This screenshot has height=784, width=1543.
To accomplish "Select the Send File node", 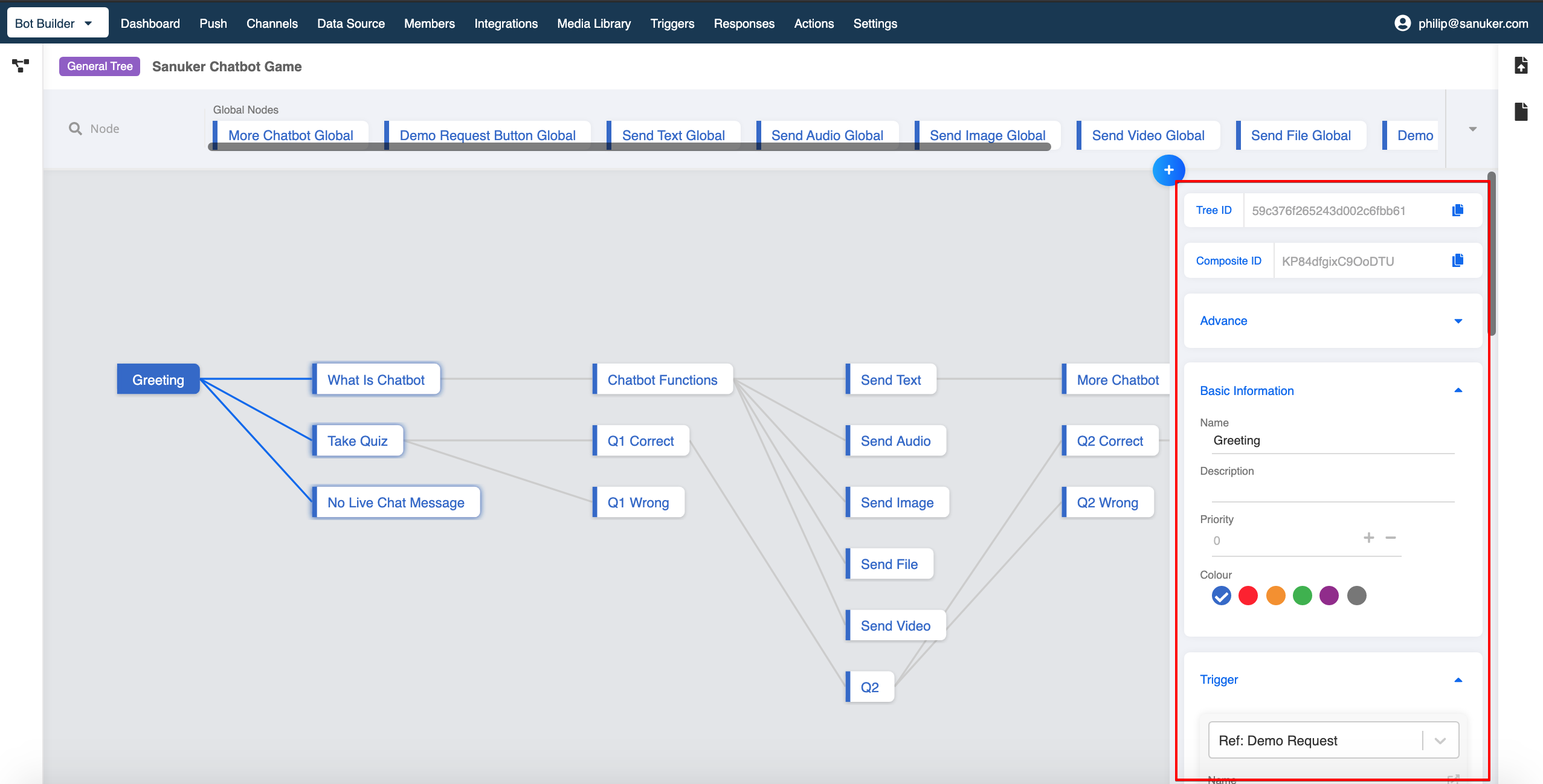I will click(x=889, y=564).
